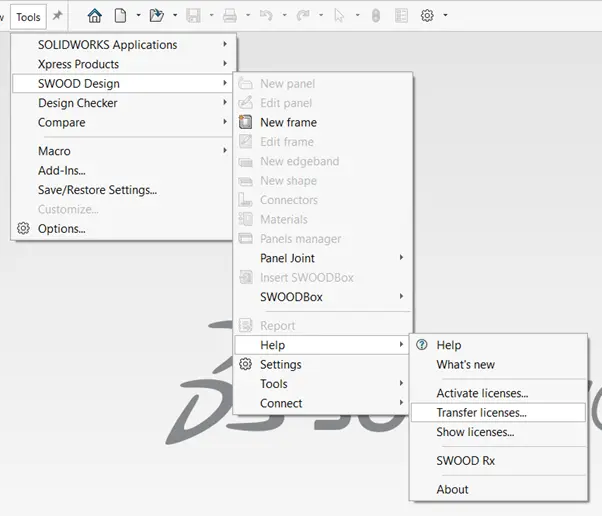Expand SOLIDWORKS Applications submenu arrow
Screen dimensions: 602x516
point(225,44)
